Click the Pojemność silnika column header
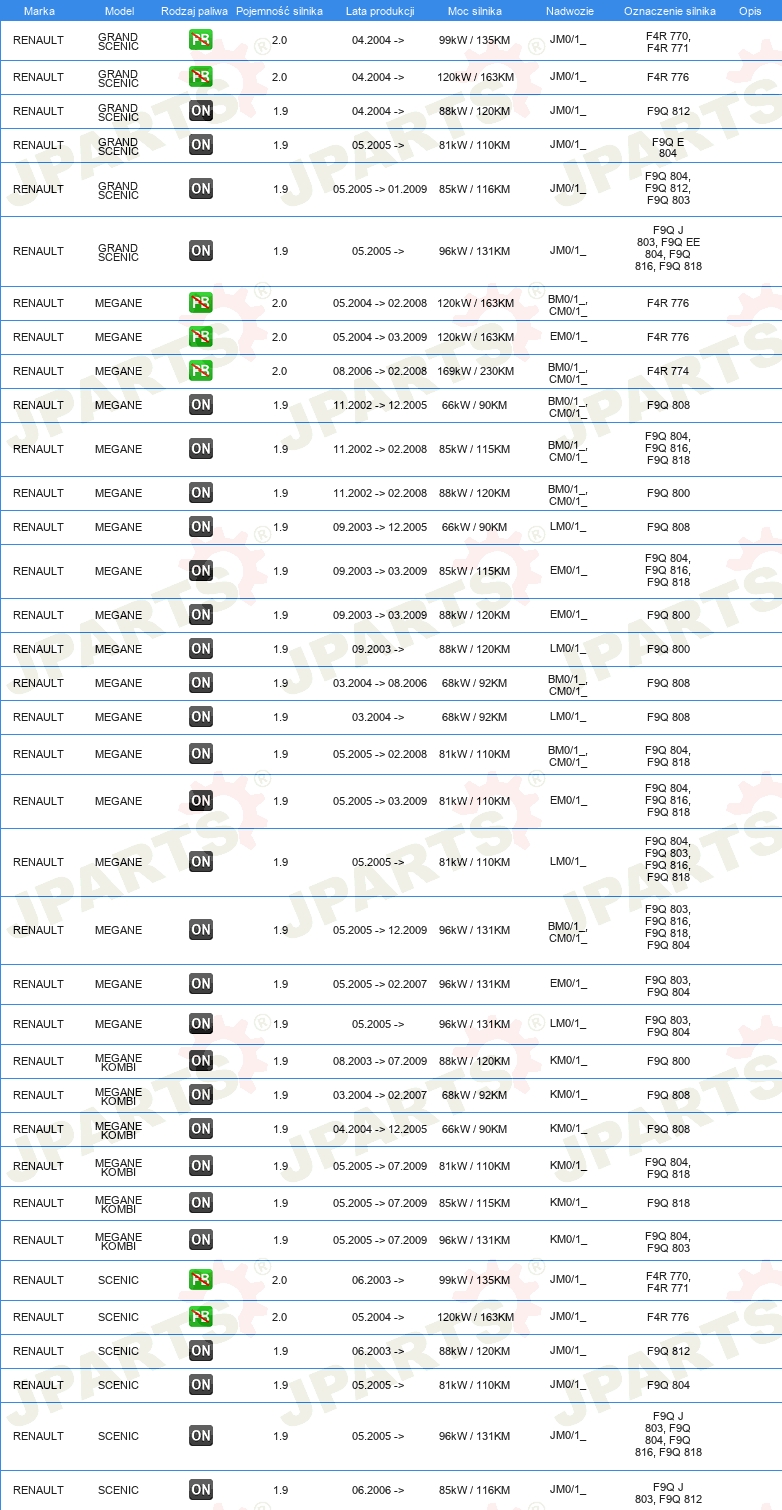The width and height of the screenshot is (782, 1510). click(279, 11)
